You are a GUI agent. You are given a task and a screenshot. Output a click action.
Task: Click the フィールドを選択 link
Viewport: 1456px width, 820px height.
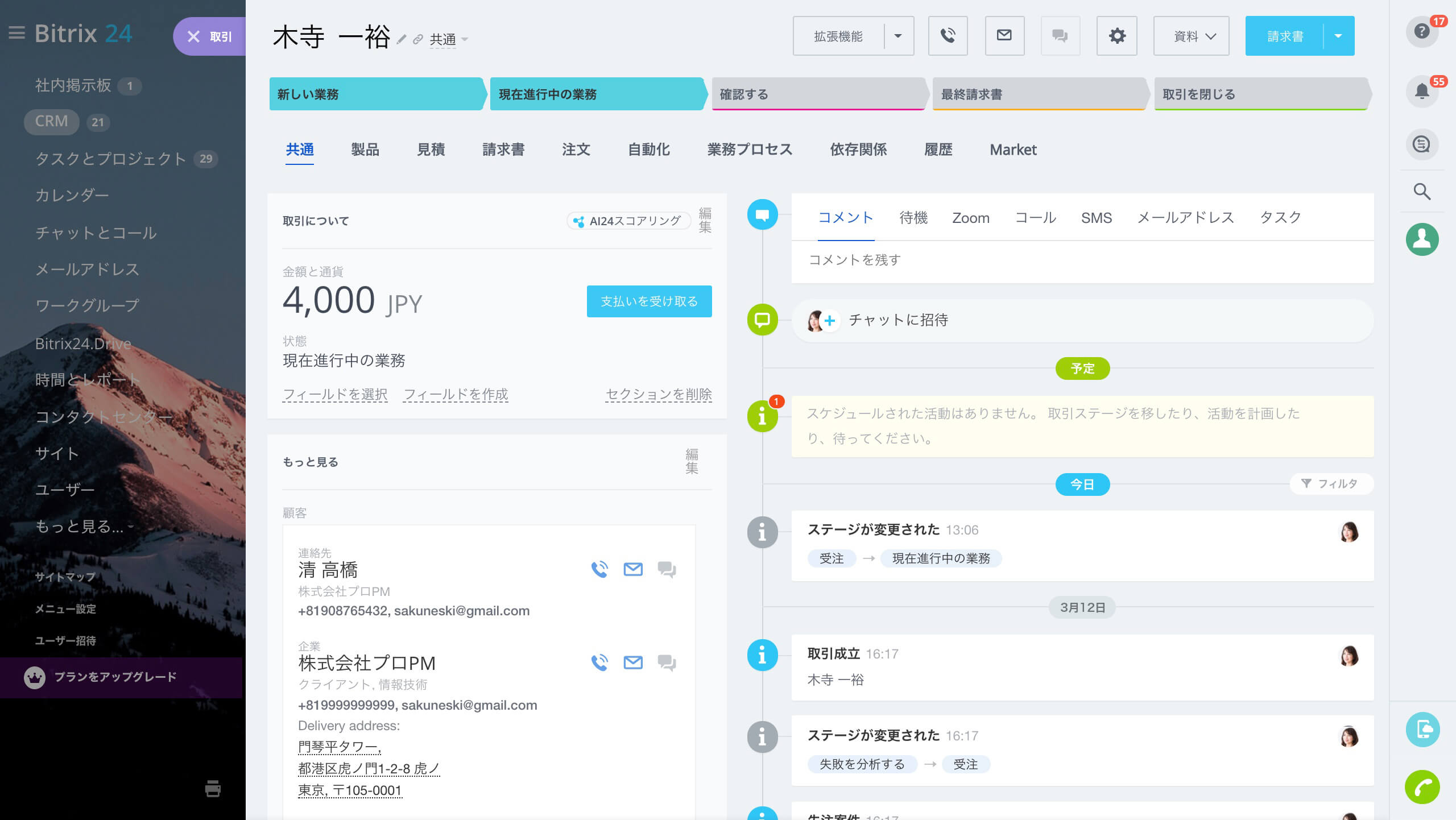pos(335,394)
